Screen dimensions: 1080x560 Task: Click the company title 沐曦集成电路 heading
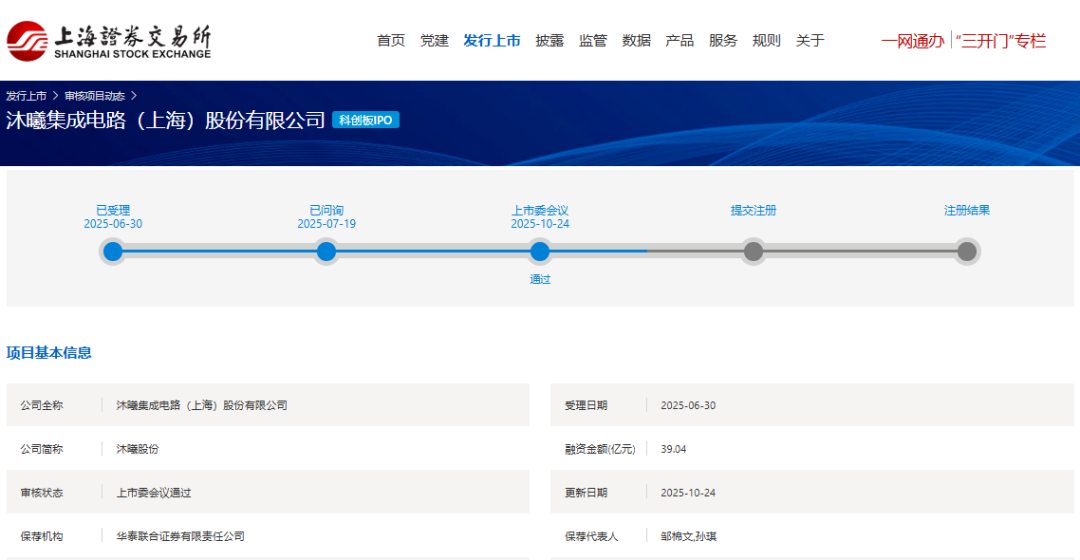165,120
